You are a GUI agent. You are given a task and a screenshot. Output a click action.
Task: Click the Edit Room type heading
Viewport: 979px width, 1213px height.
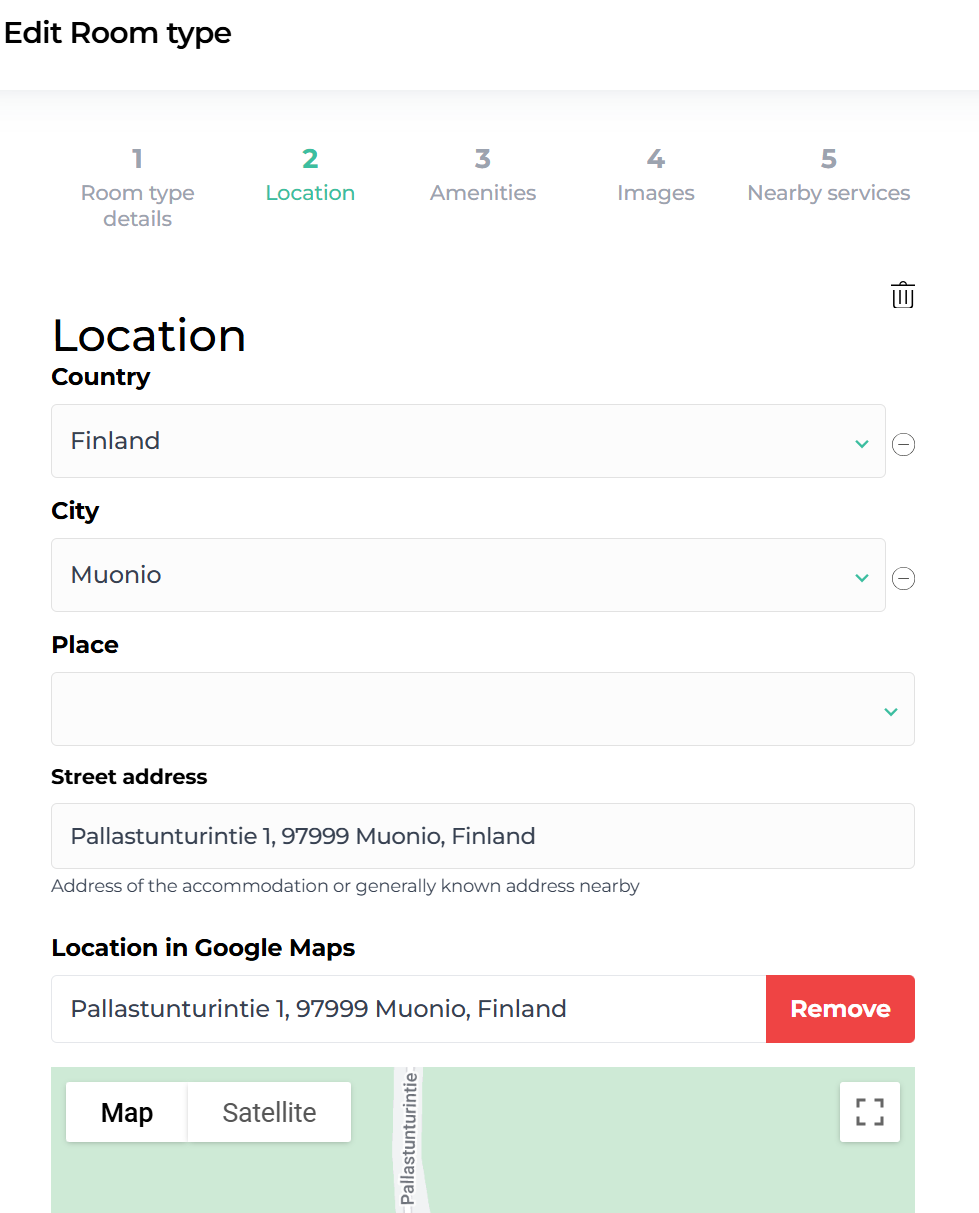(118, 33)
